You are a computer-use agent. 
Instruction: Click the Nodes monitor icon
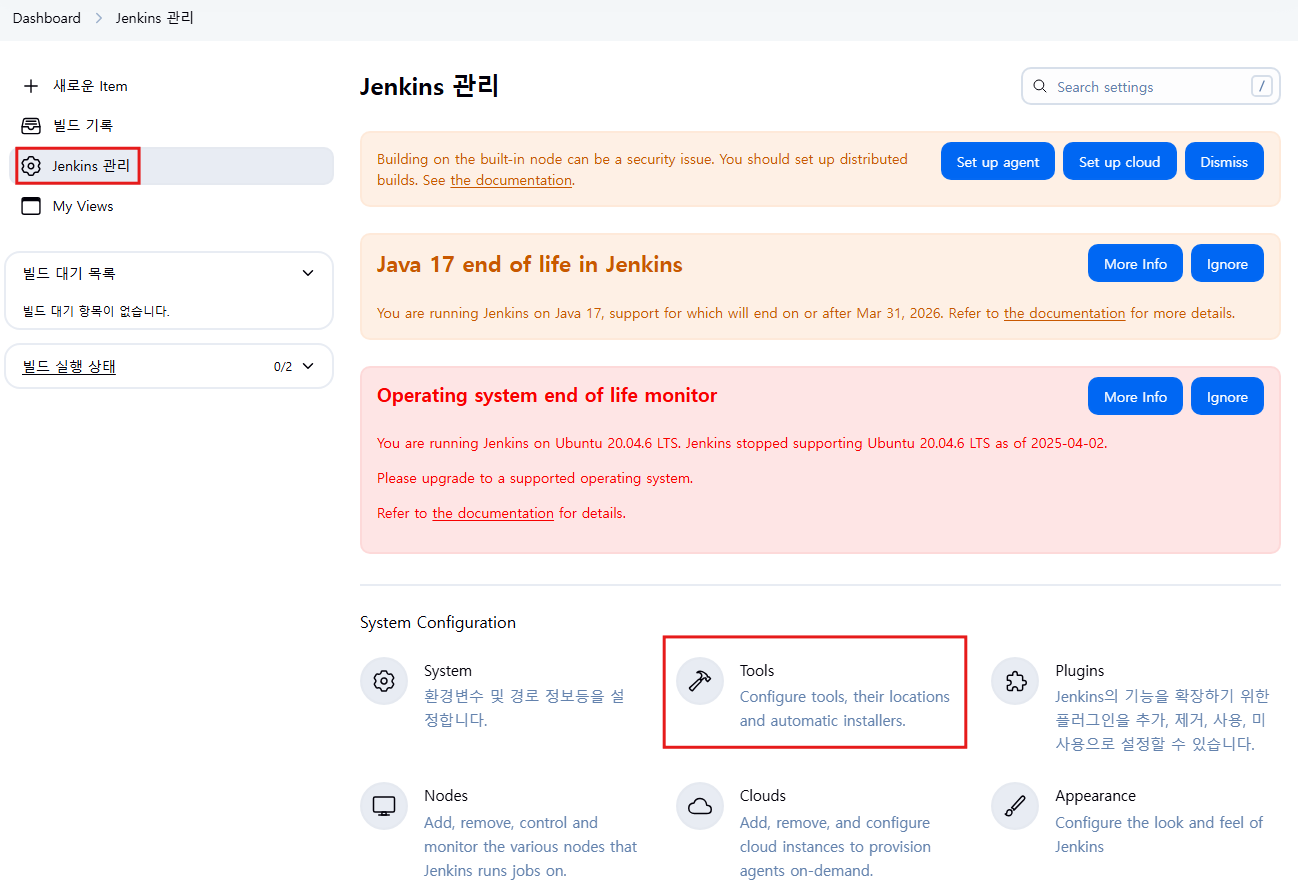click(x=384, y=806)
